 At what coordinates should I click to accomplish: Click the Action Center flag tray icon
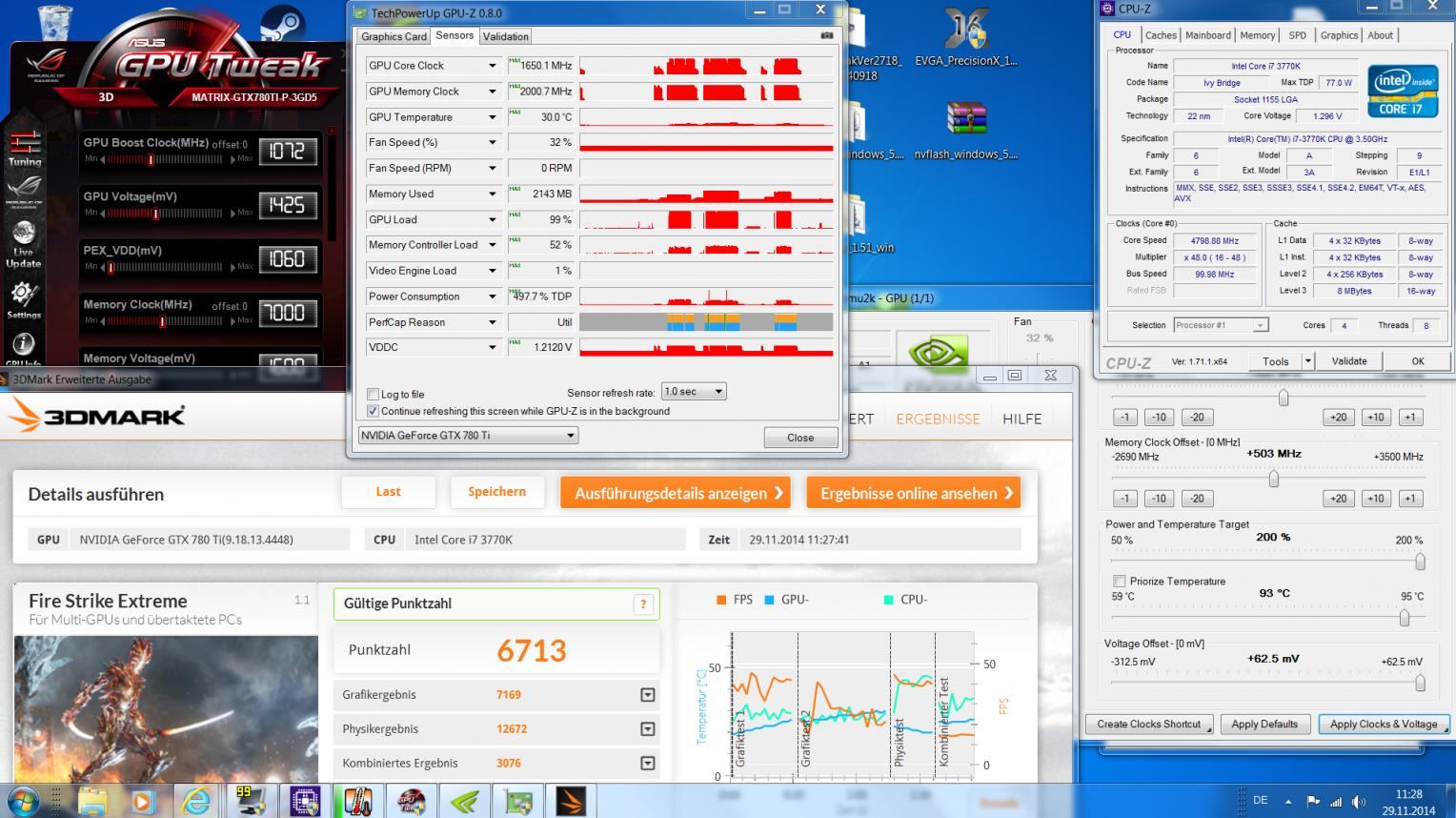point(1313,802)
